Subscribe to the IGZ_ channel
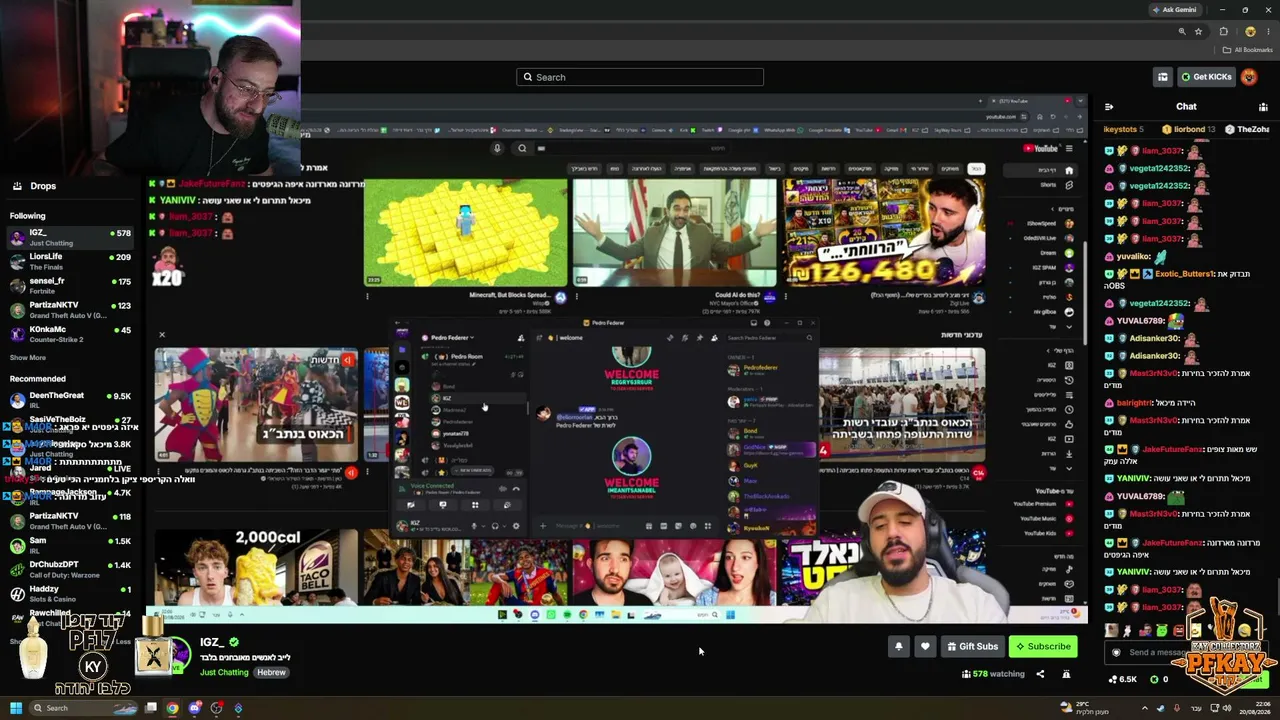This screenshot has height=720, width=1280. tap(1043, 646)
